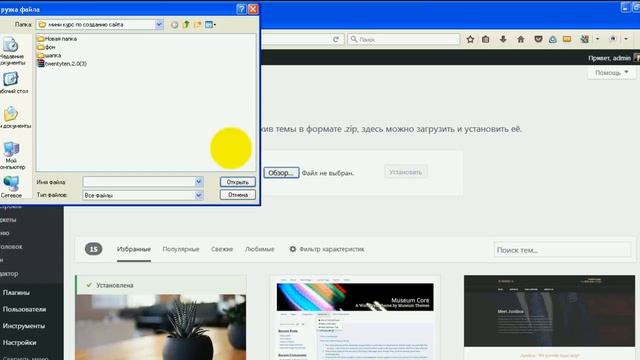Open Firefox downloads arrow icon
The image size is (640, 360).
[503, 39]
